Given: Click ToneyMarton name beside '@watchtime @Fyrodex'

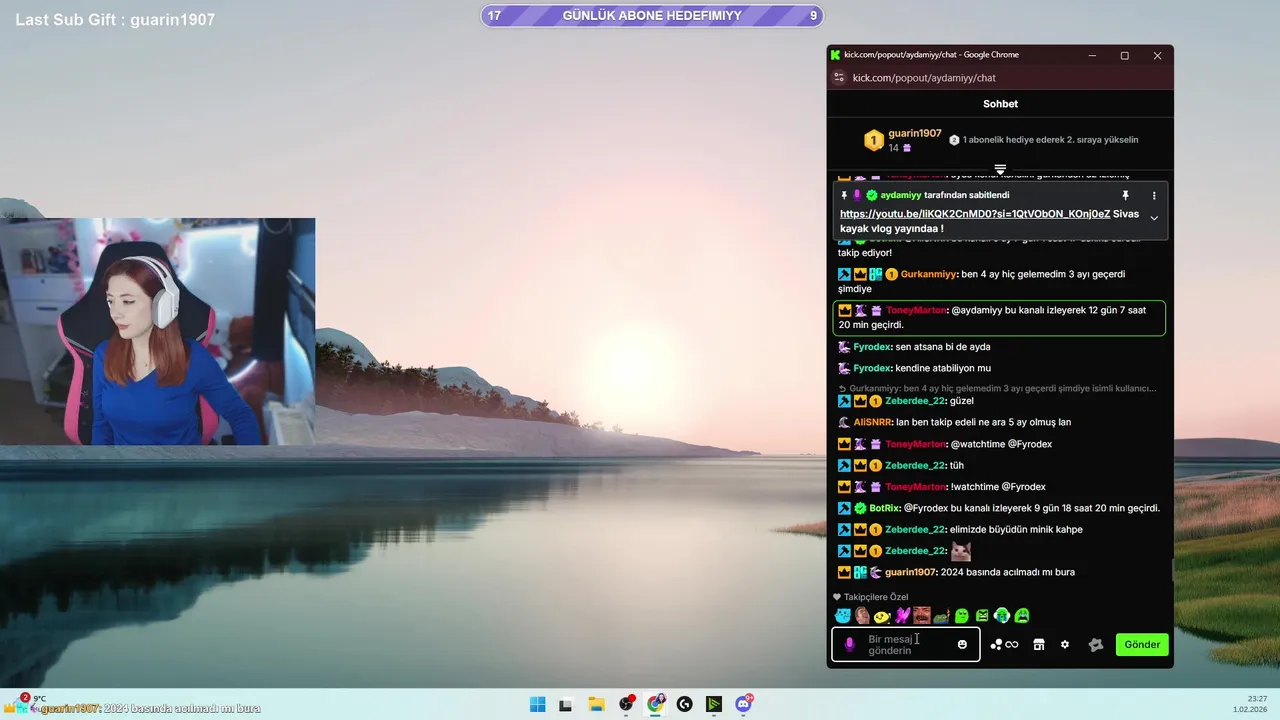Looking at the screenshot, I should click(x=916, y=444).
